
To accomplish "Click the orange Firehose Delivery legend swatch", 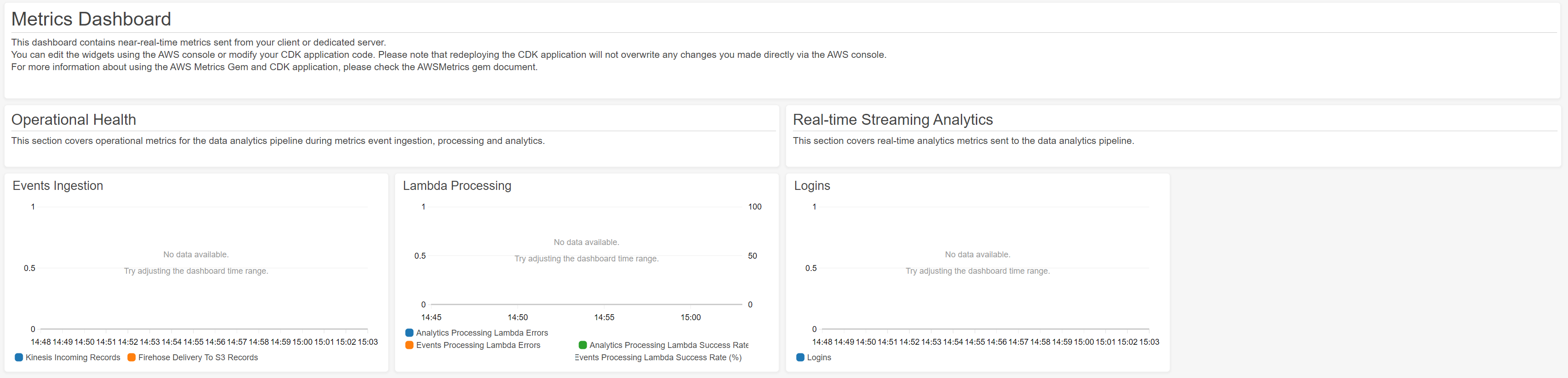I will point(132,358).
